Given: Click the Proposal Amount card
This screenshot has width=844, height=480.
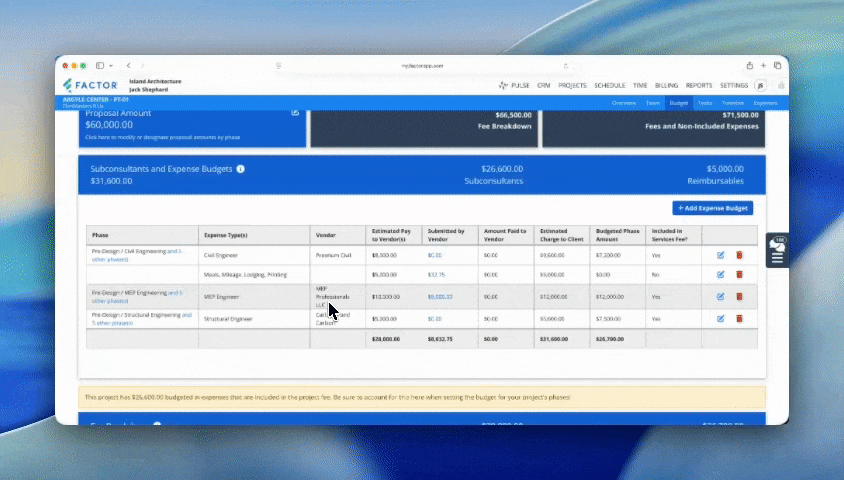Looking at the screenshot, I should (x=192, y=128).
